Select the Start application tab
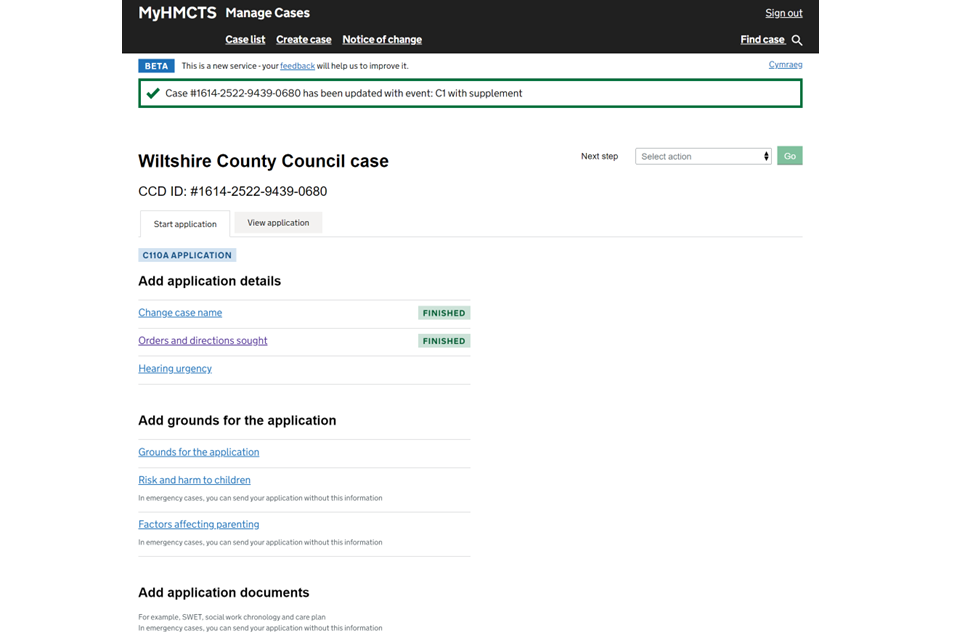The height and width of the screenshot is (640, 960). pyautogui.click(x=185, y=224)
